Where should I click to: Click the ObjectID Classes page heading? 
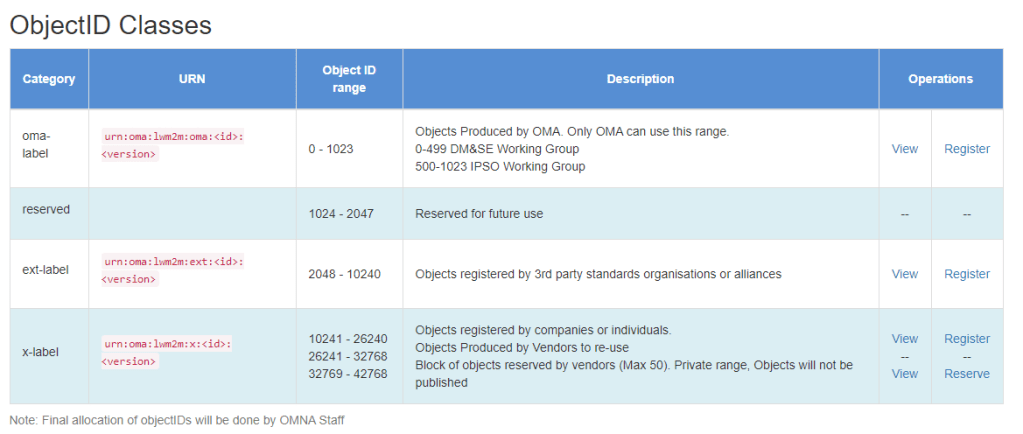click(x=111, y=25)
